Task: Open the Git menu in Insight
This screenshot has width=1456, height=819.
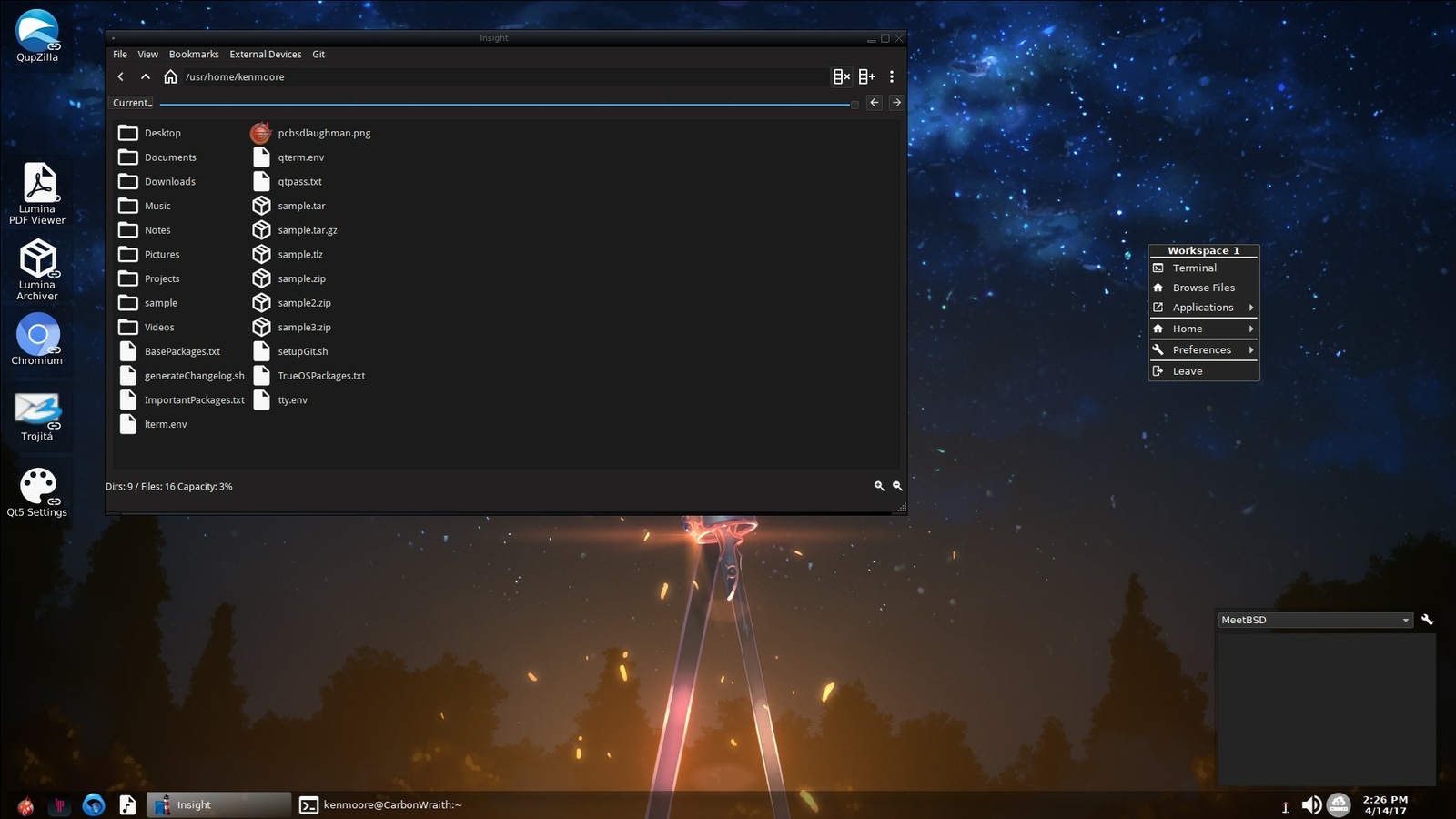Action: 318,54
